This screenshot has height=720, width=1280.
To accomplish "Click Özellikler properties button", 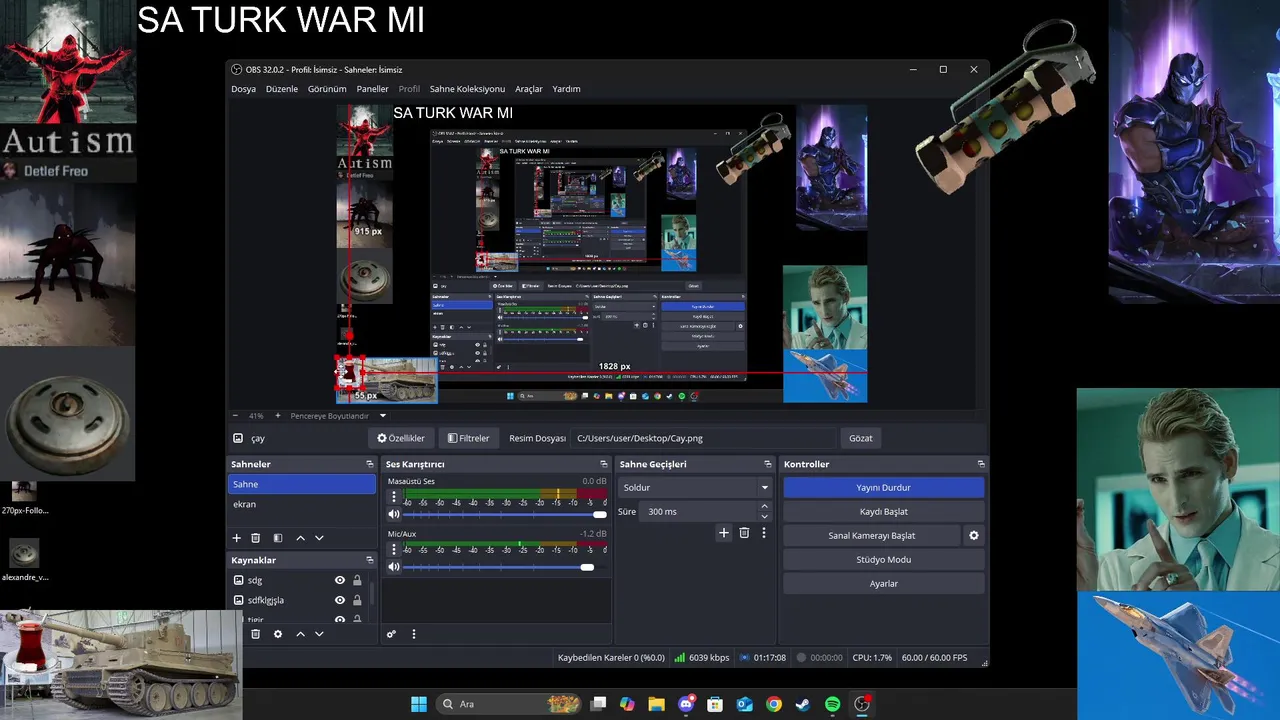I will pos(401,438).
